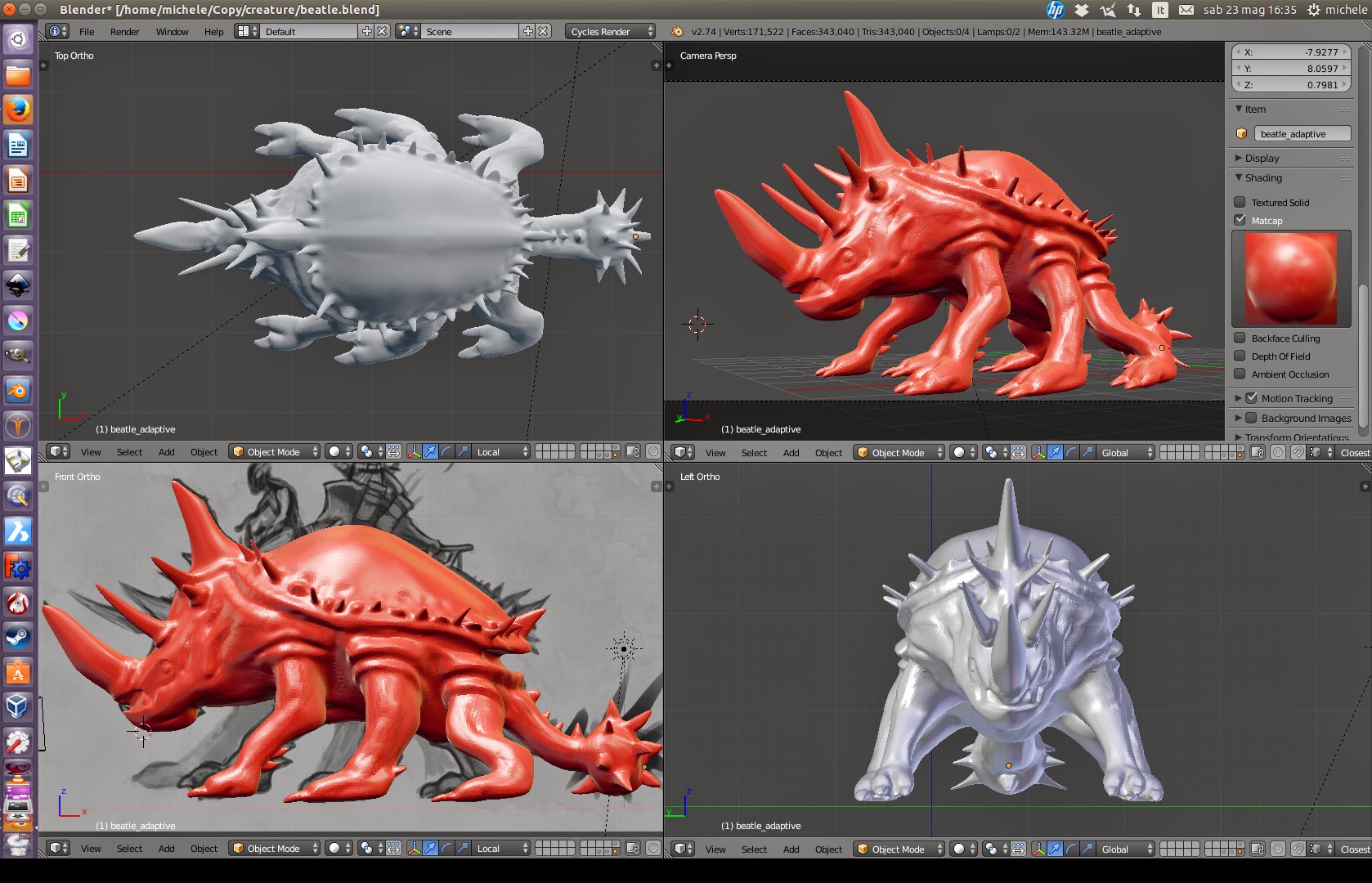This screenshot has width=1372, height=883.
Task: Click the pivot point icon in Top Ortho header
Action: tap(370, 451)
